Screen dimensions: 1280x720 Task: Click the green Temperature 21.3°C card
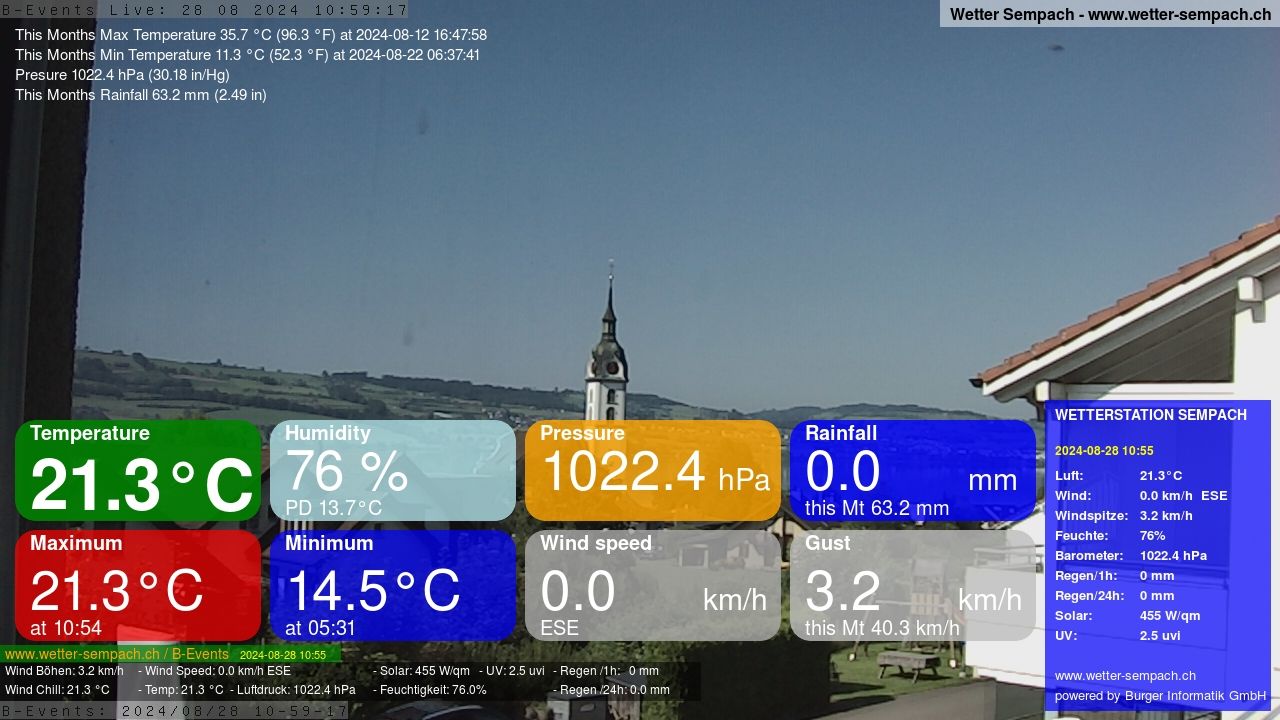138,470
